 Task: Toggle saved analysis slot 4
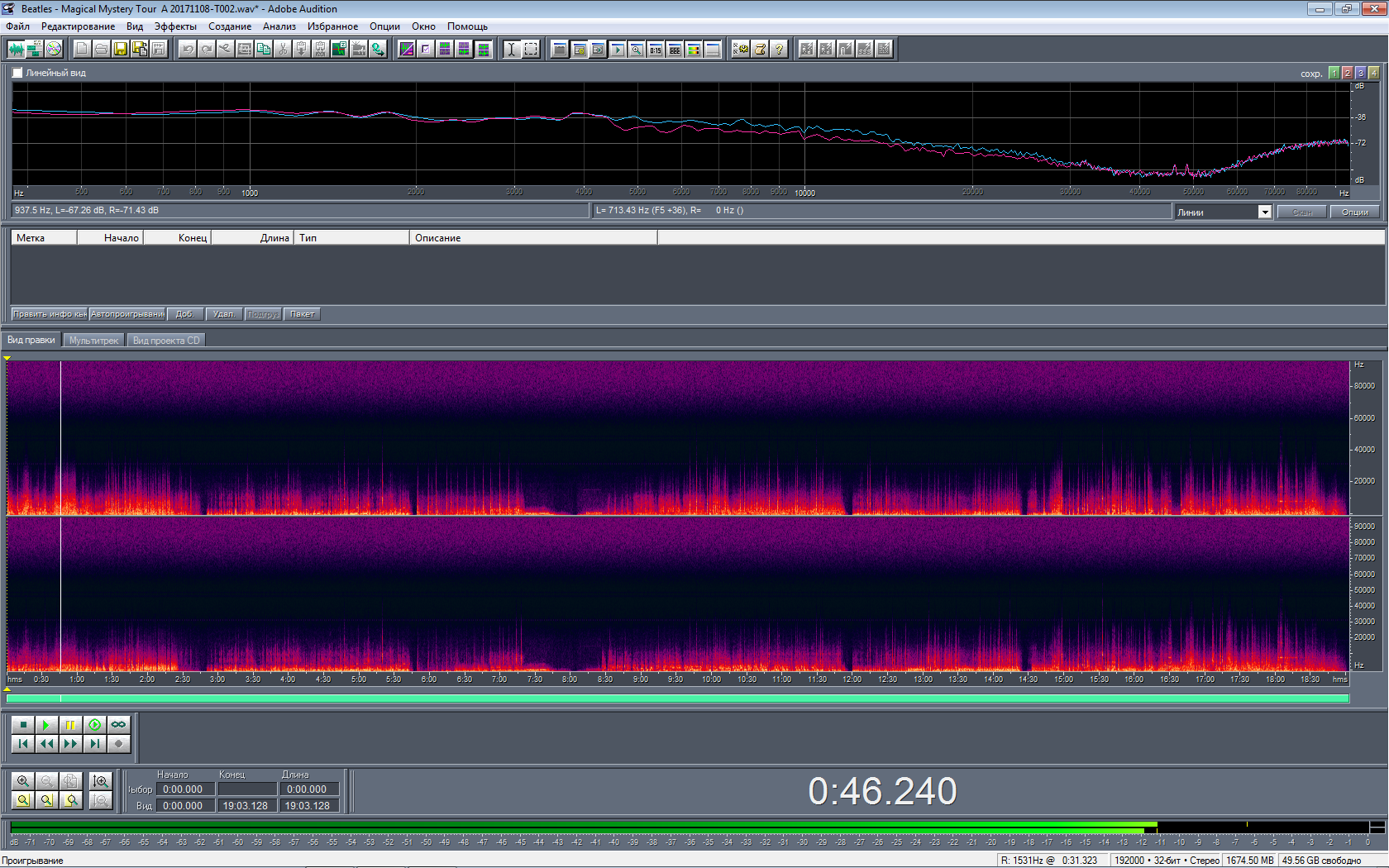[x=1373, y=73]
